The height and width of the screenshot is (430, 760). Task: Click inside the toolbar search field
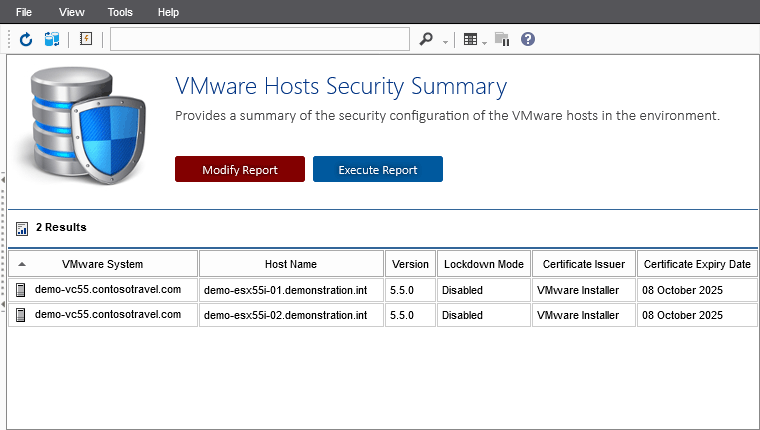(260, 39)
